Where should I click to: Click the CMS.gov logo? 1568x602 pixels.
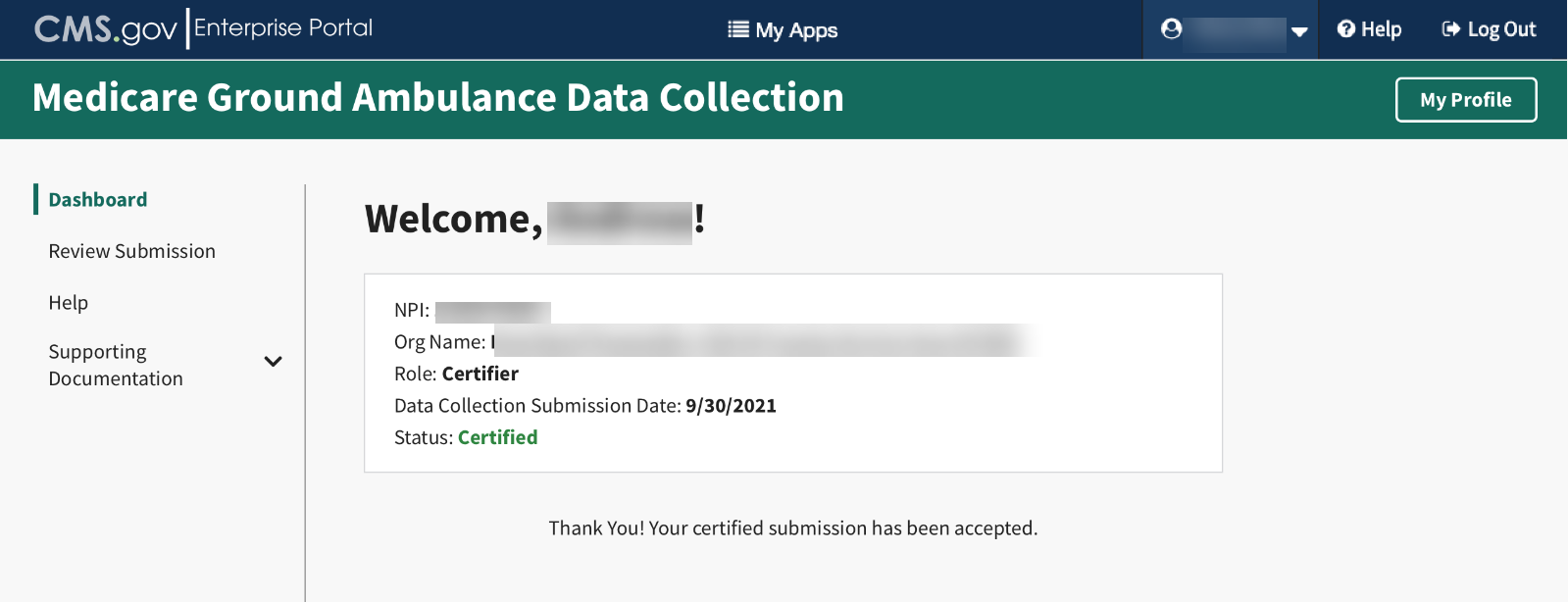(105, 29)
